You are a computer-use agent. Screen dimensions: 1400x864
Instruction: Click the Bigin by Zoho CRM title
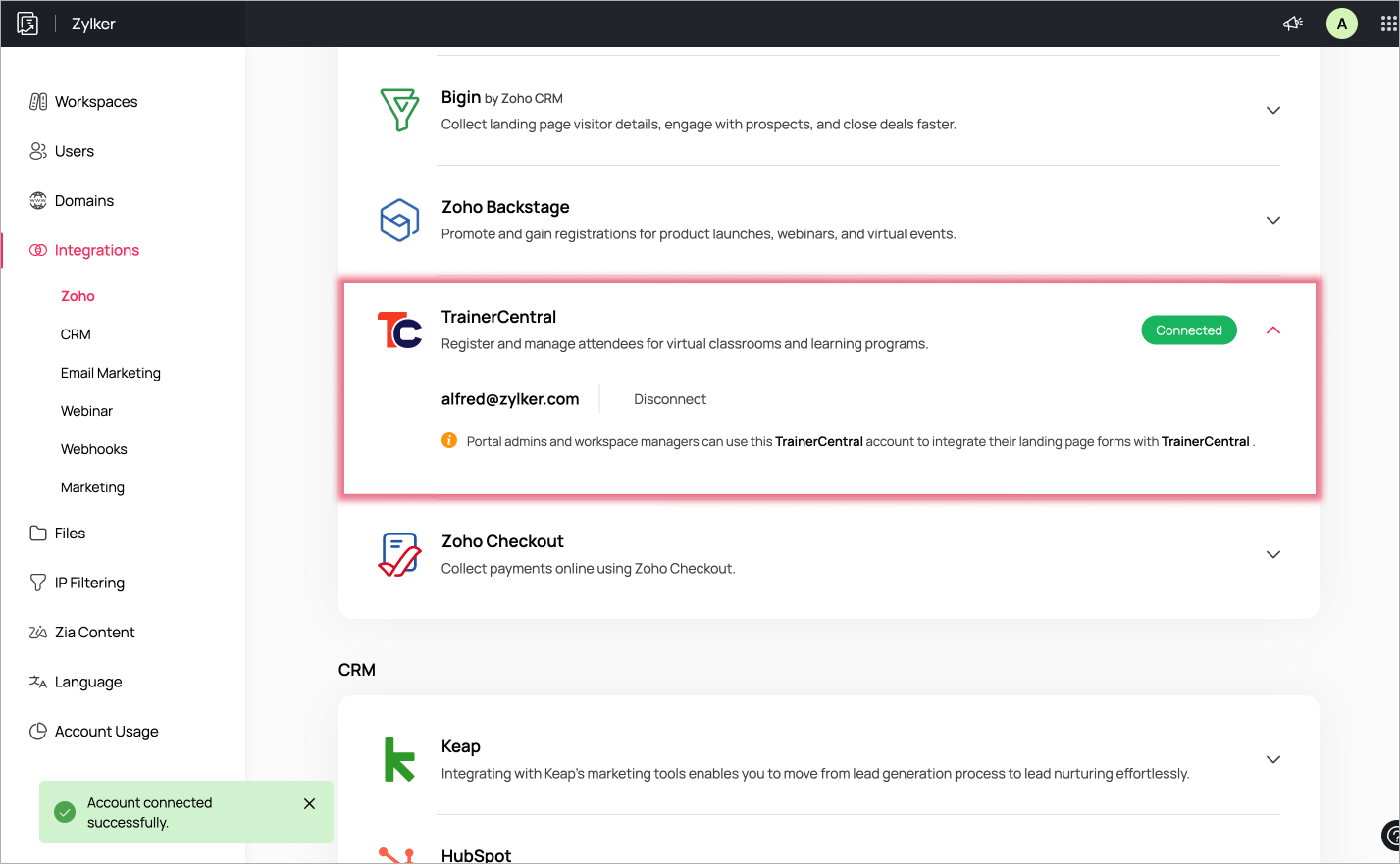(x=502, y=97)
